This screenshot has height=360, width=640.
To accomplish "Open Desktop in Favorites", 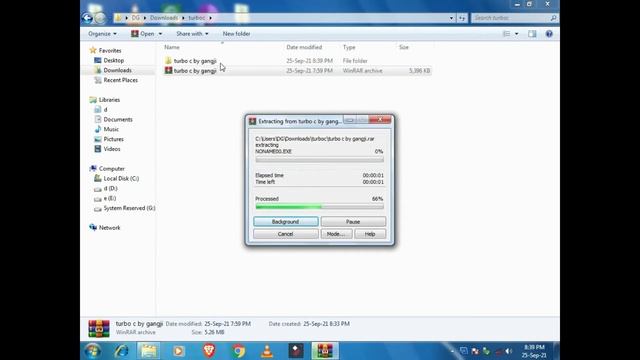I will click(x=113, y=60).
